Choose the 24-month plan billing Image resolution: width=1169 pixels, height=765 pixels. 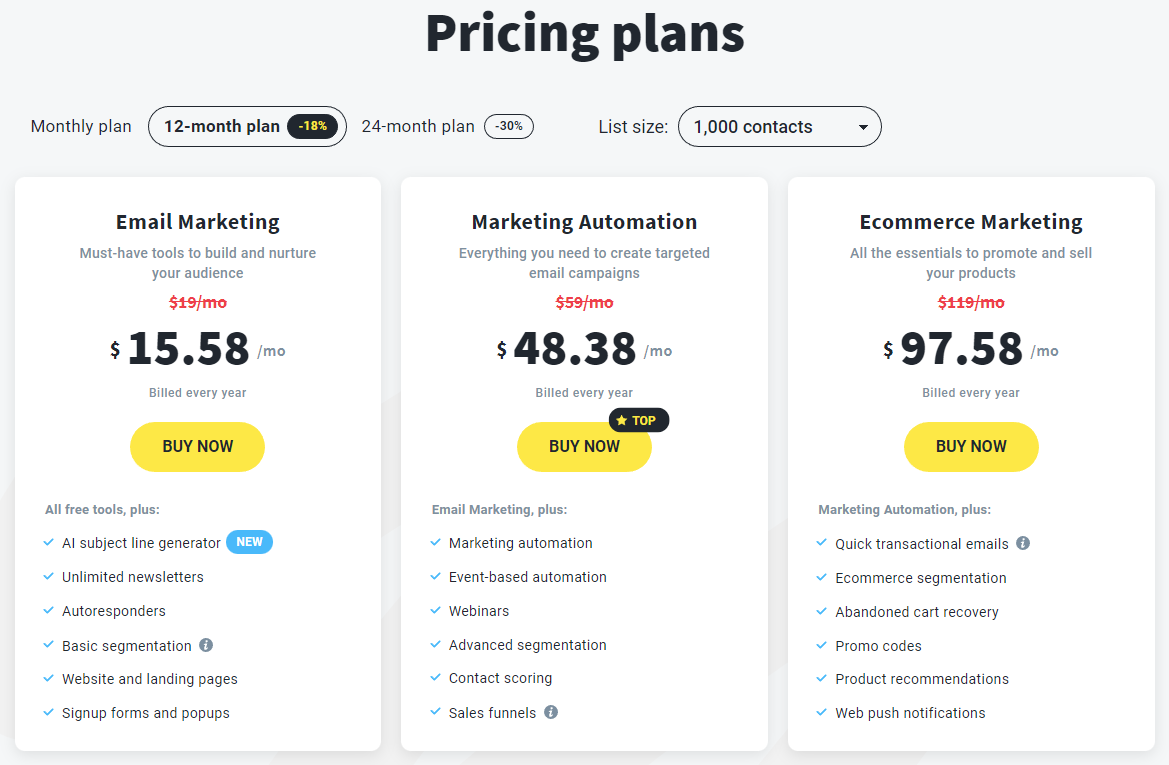coord(418,127)
